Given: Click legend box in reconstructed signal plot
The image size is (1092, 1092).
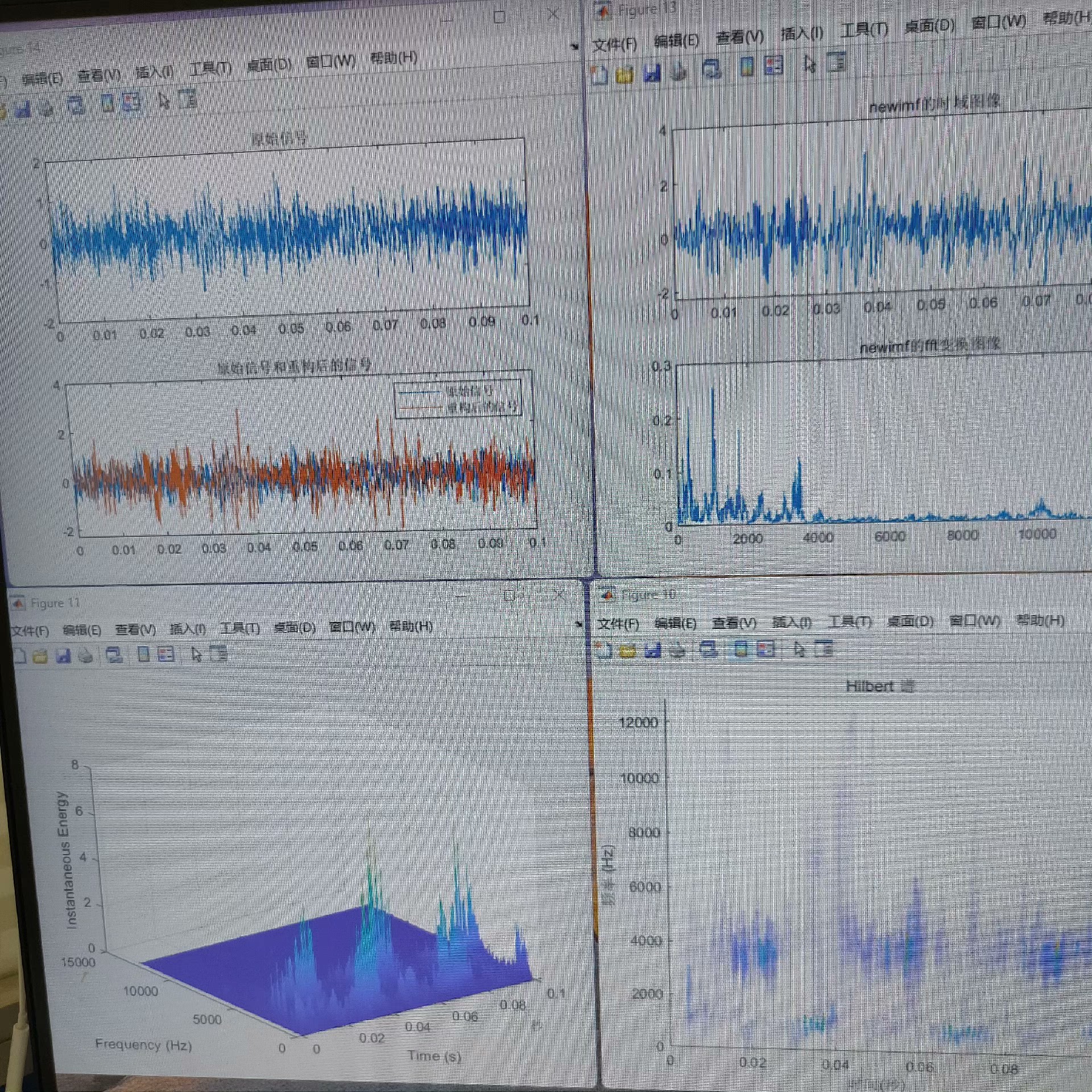Looking at the screenshot, I should (458, 399).
